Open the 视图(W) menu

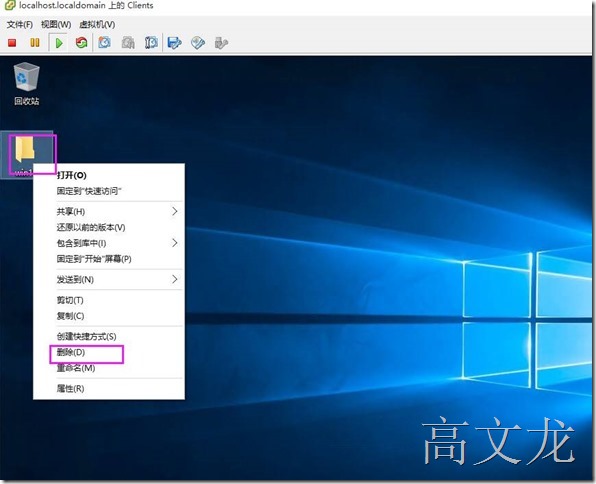tap(56, 25)
